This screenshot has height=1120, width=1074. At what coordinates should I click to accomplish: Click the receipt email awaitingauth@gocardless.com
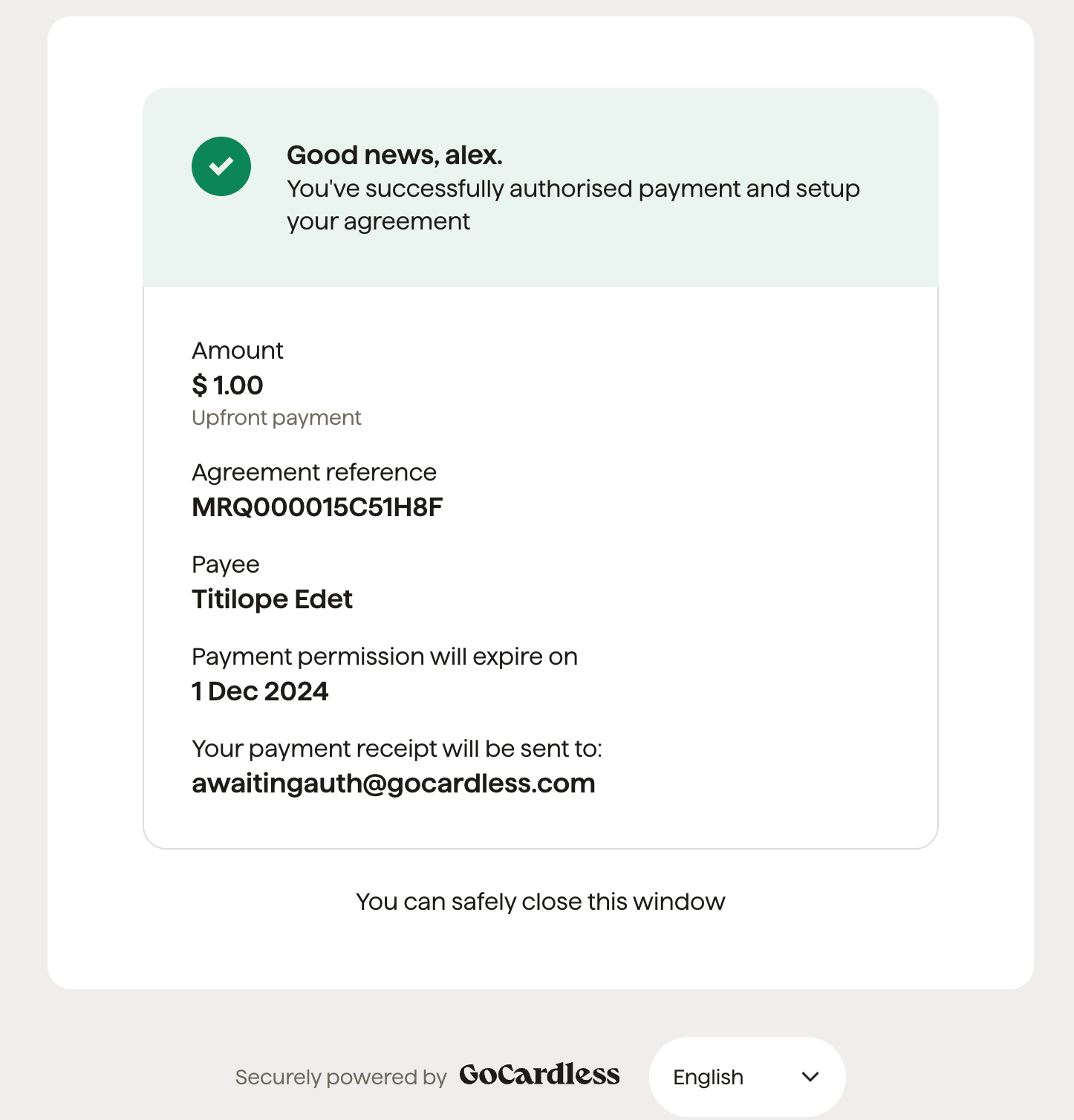(x=394, y=784)
